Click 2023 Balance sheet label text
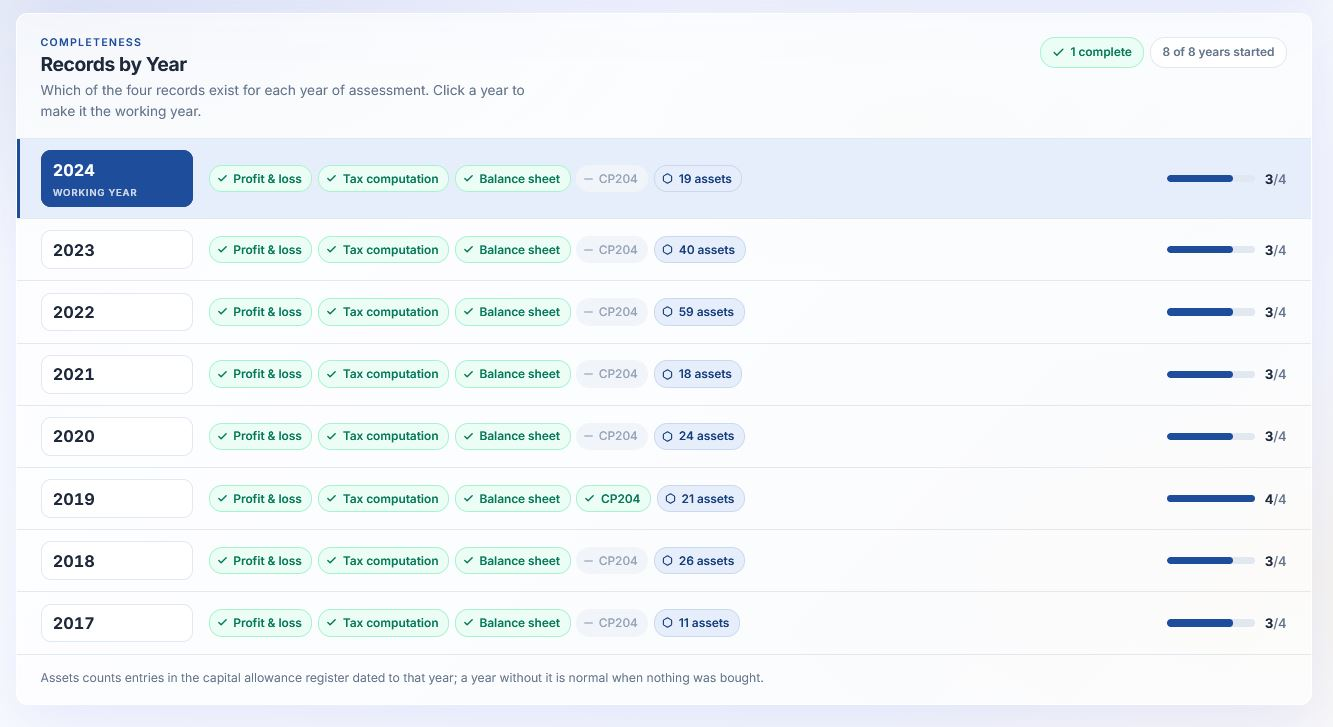Screen dimensions: 1333x727 click(x=520, y=250)
